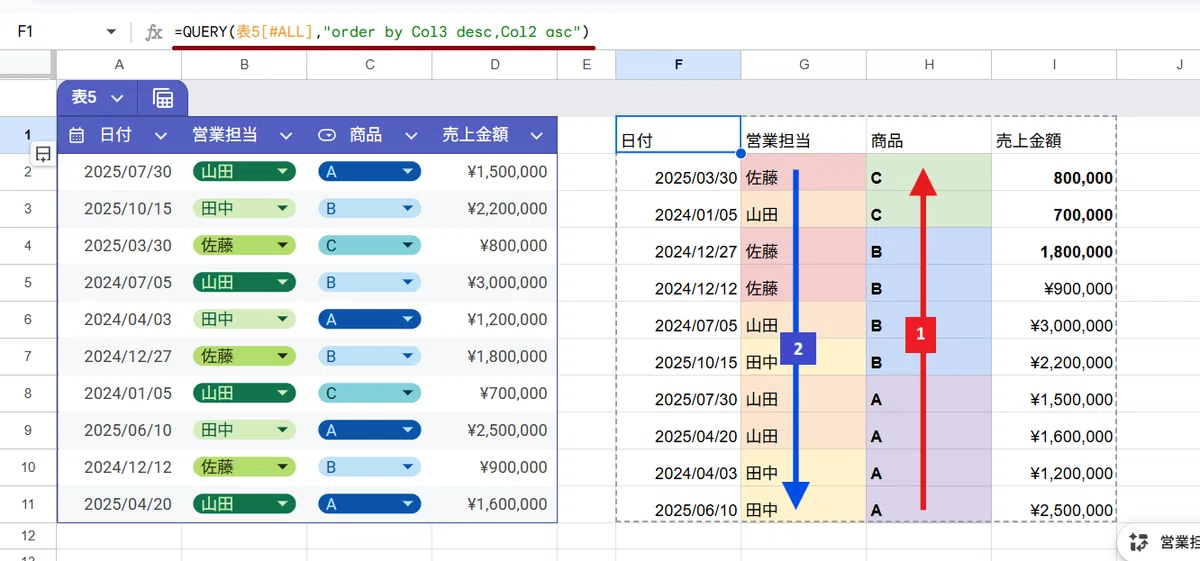The width and height of the screenshot is (1200, 561).
Task: Click the ¥700,000 amount in column D
Action: click(x=513, y=393)
